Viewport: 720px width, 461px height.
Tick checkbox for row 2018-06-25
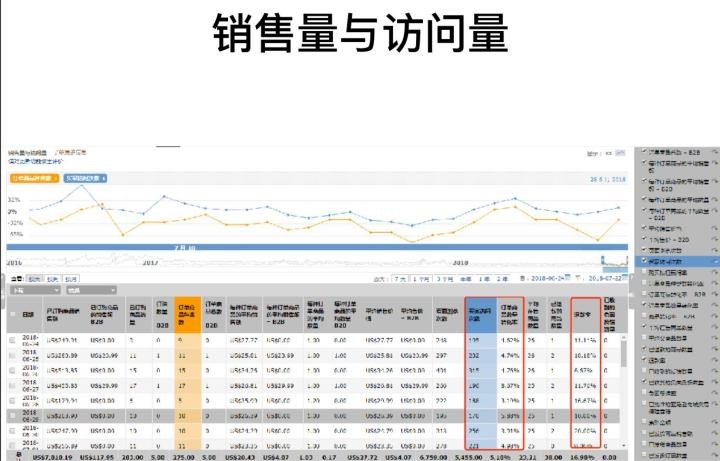12,355
